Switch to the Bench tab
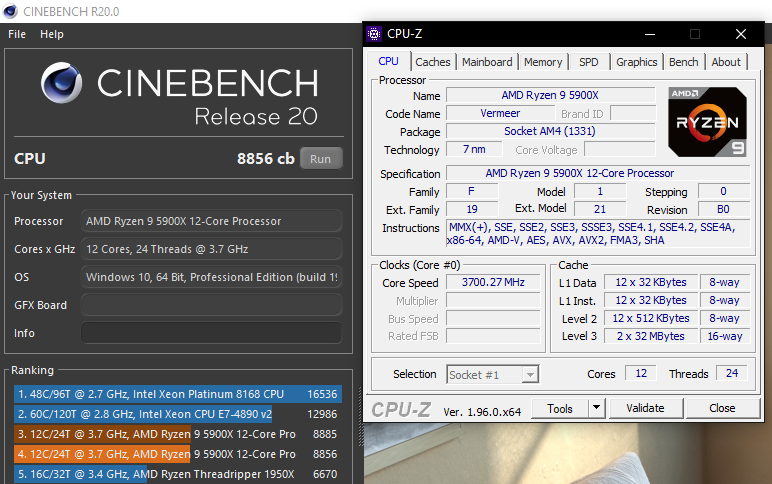772x484 pixels. [x=683, y=62]
